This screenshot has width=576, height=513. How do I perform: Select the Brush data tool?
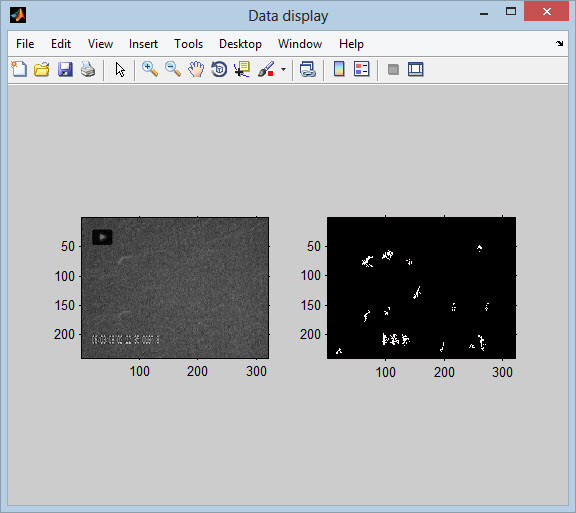(x=266, y=69)
